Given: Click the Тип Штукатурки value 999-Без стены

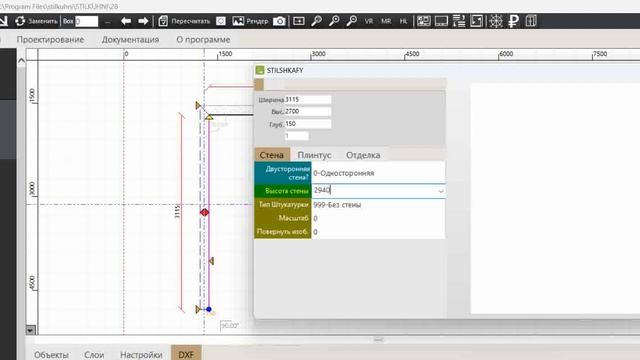Looking at the screenshot, I should [x=378, y=205].
